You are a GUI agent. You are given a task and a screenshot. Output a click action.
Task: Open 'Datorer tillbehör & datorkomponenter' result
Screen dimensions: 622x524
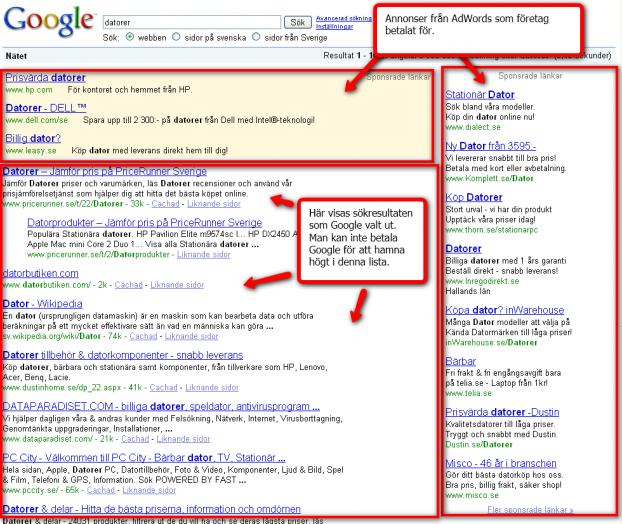[x=123, y=355]
